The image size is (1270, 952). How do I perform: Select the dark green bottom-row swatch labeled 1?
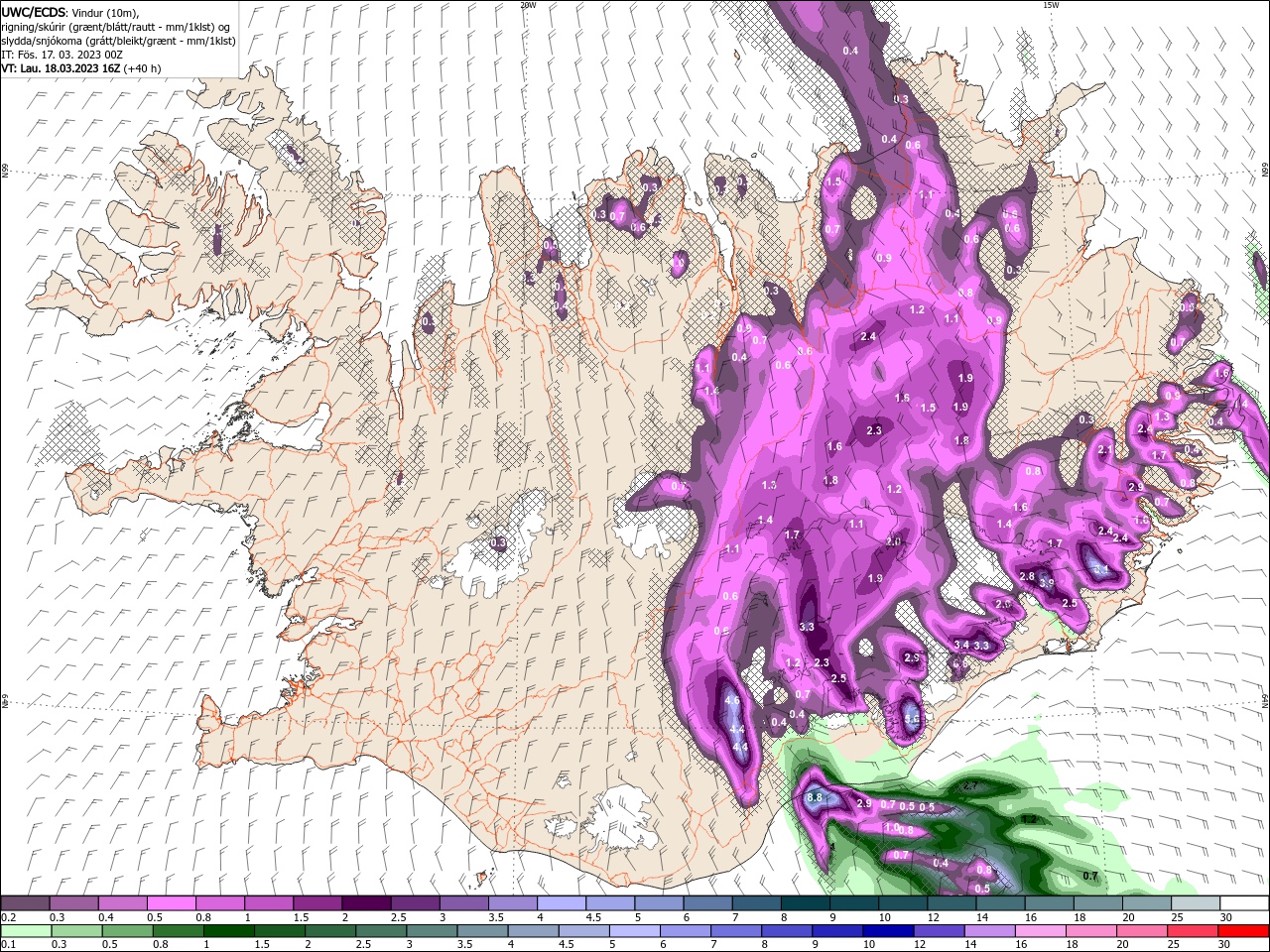[229, 930]
